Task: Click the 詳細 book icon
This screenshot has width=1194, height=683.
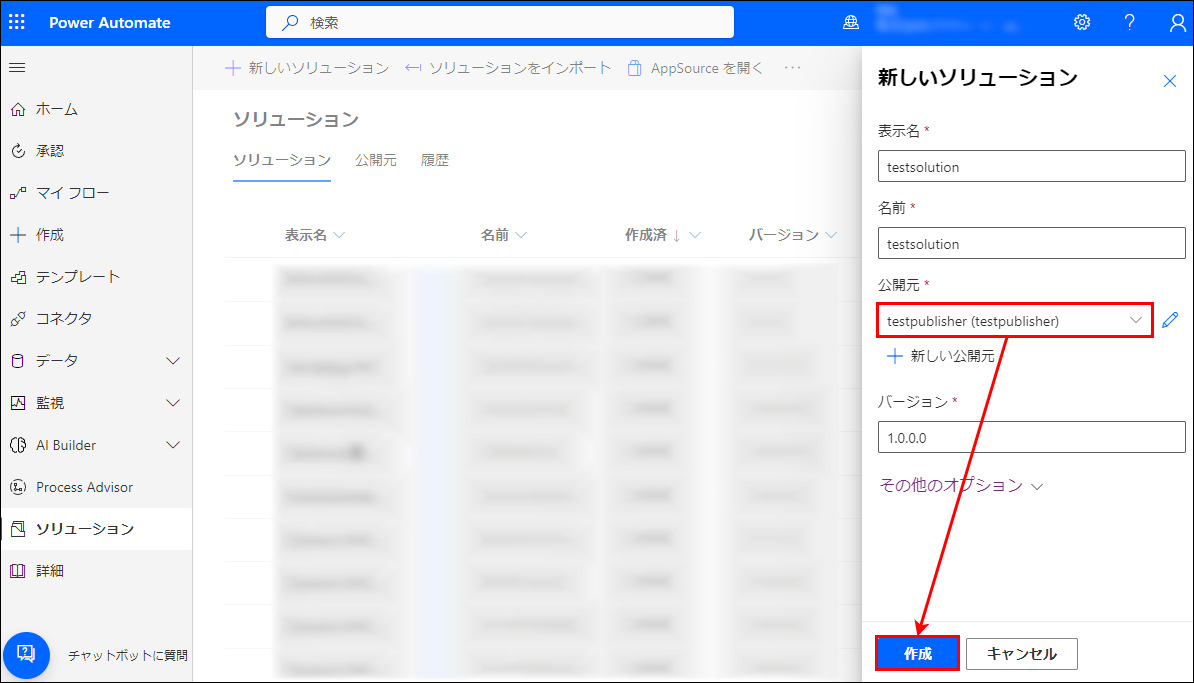Action: 18,570
